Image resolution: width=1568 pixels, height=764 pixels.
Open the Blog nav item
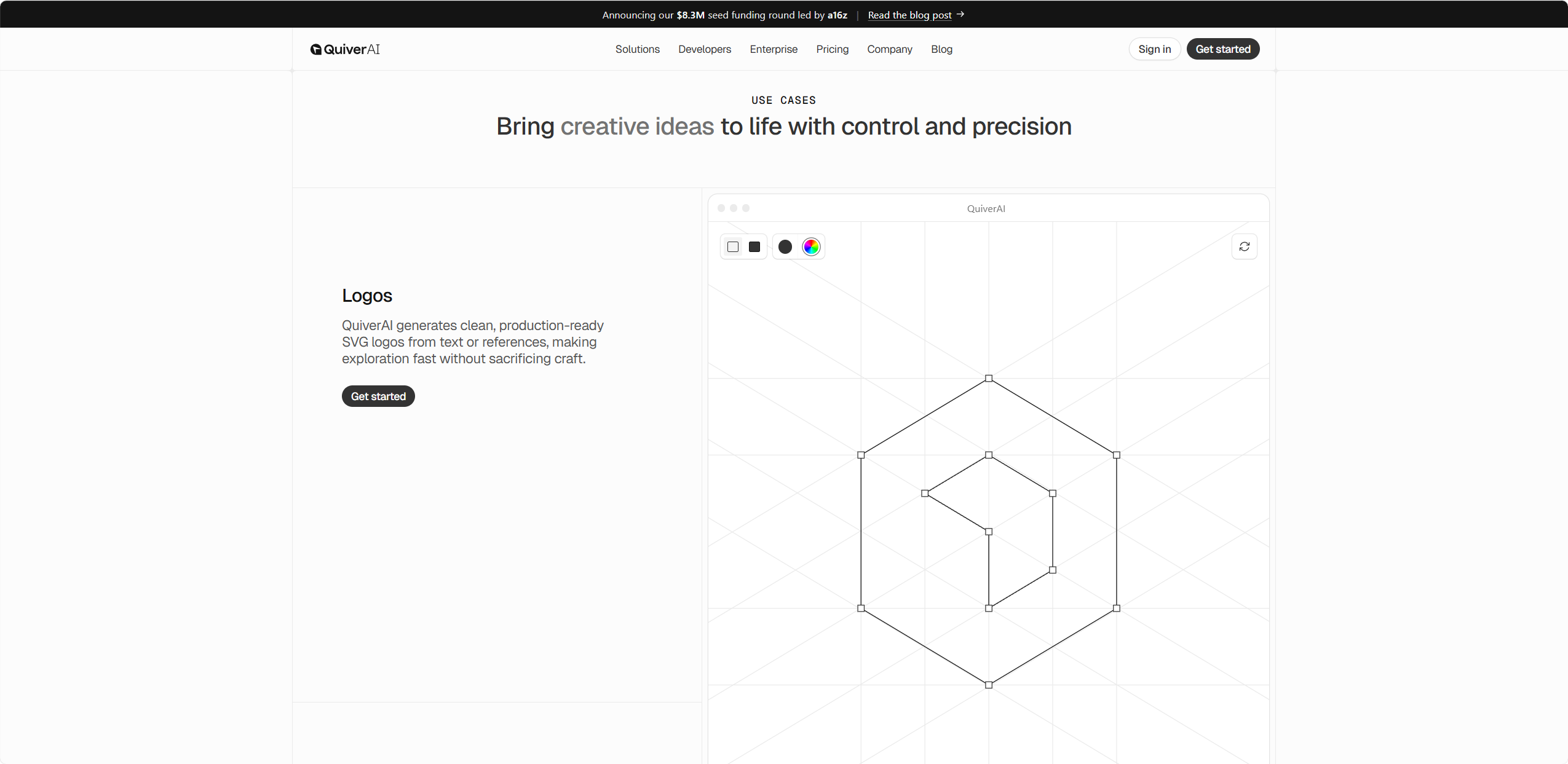pos(941,49)
